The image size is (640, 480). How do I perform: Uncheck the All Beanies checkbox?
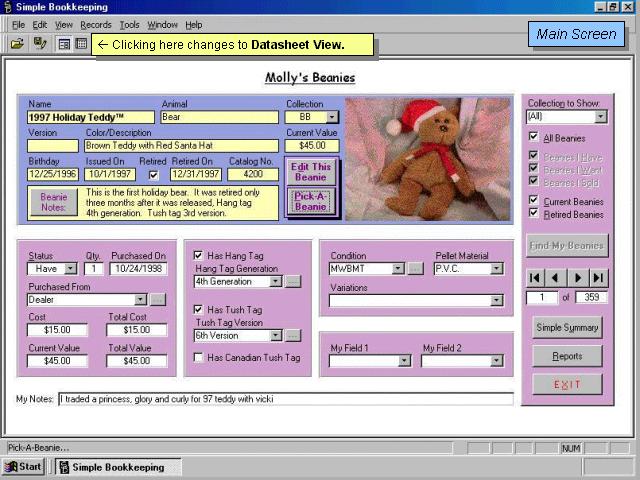tap(534, 137)
